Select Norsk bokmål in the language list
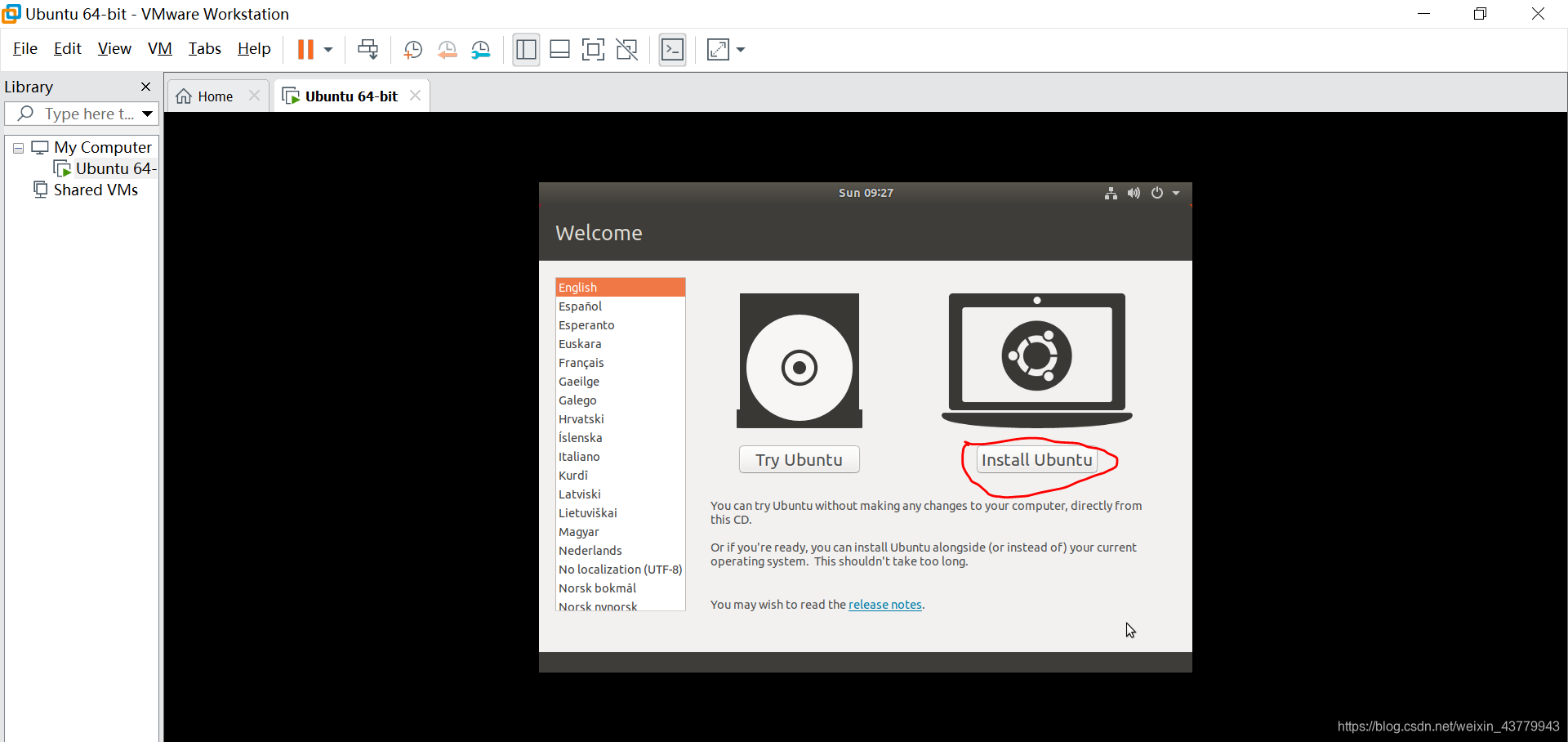The image size is (1568, 742). [620, 588]
